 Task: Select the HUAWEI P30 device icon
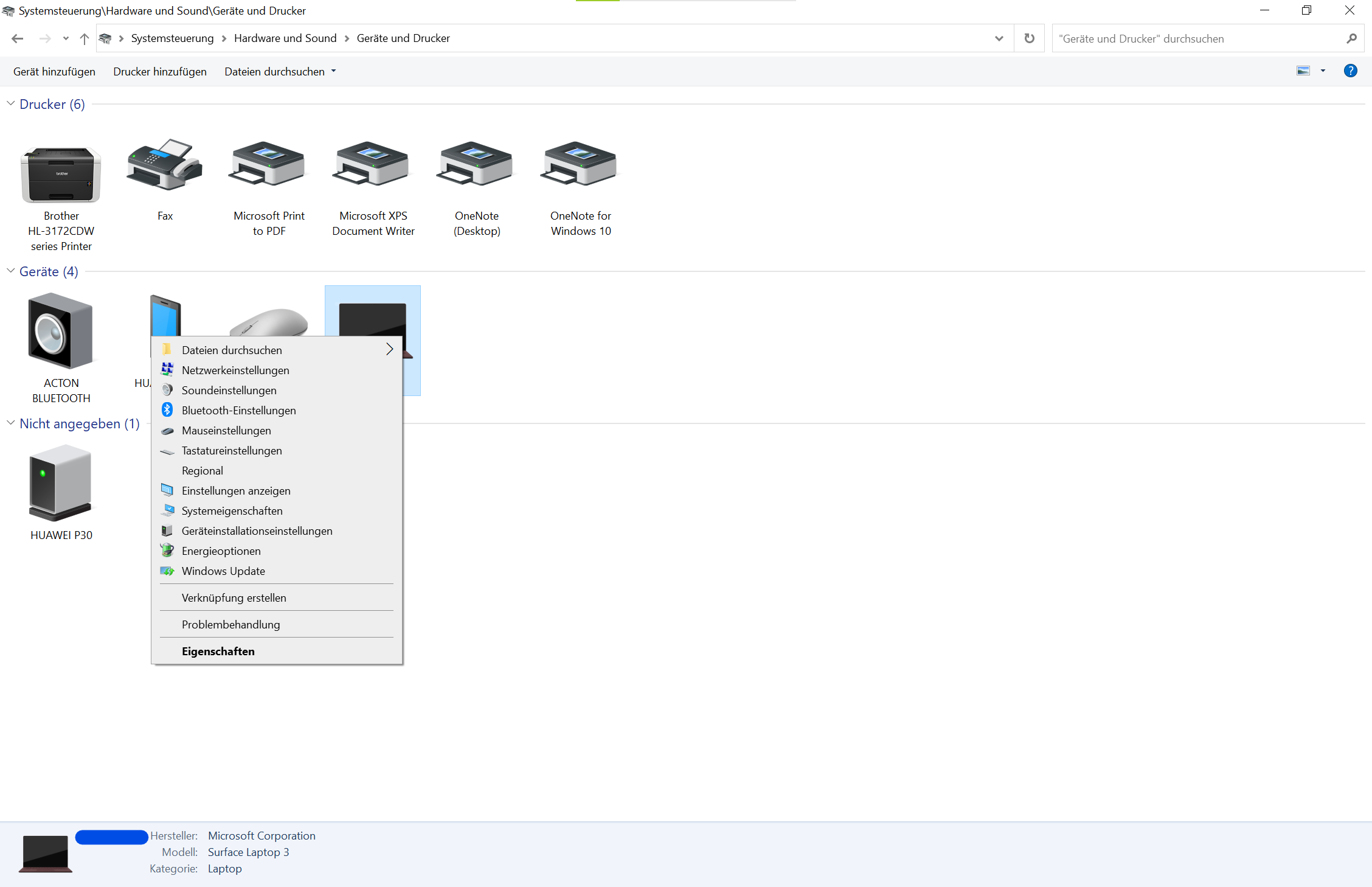pyautogui.click(x=61, y=483)
